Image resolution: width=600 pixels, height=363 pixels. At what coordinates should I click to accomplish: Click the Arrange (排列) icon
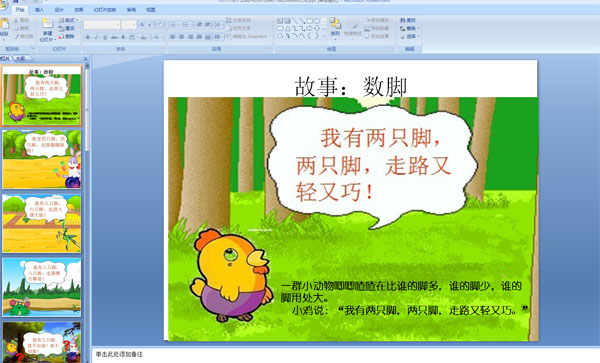coord(335,24)
